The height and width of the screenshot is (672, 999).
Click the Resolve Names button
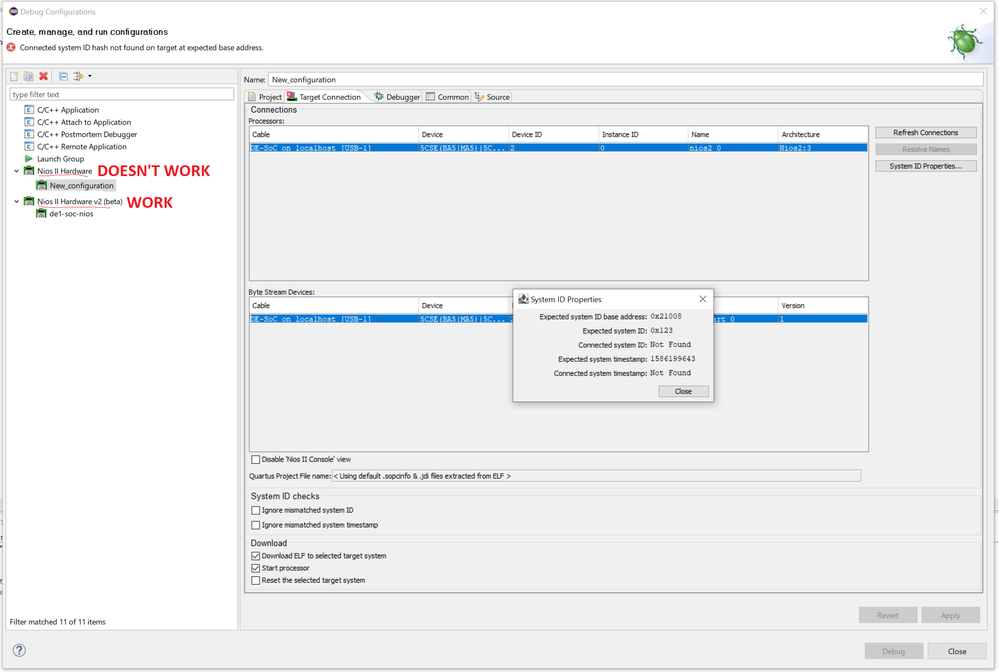tap(925, 149)
